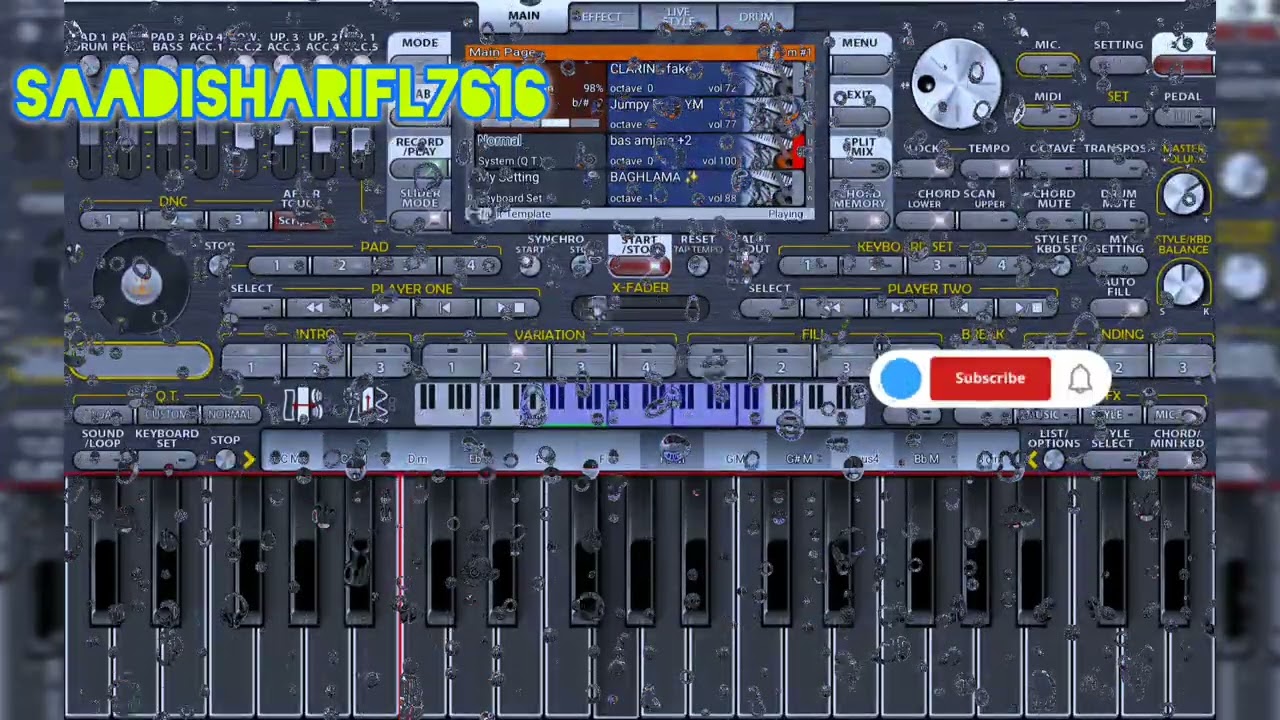Click the STYLE TO KBD SET knob
1280x720 pixels.
[1059, 265]
